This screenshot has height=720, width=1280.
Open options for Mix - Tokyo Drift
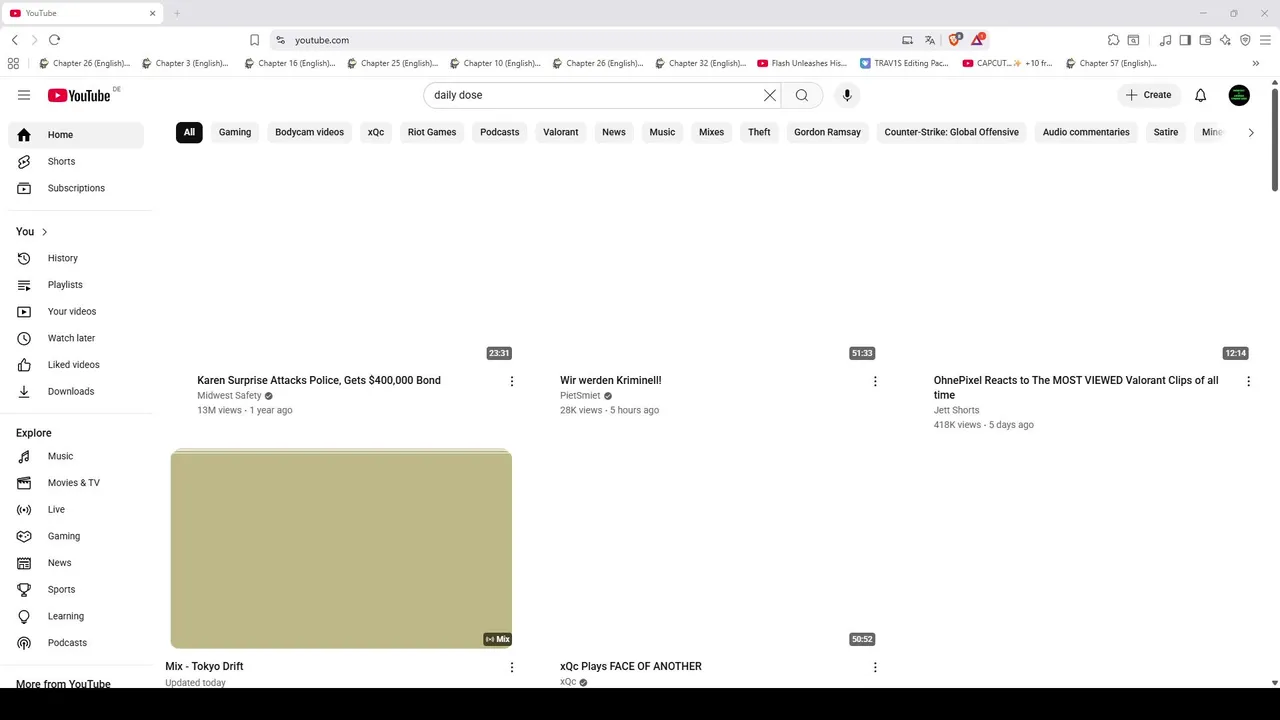pos(512,667)
